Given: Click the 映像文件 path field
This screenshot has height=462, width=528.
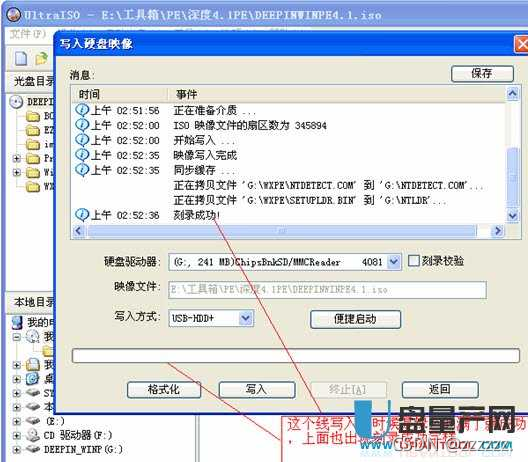Looking at the screenshot, I should point(327,290).
